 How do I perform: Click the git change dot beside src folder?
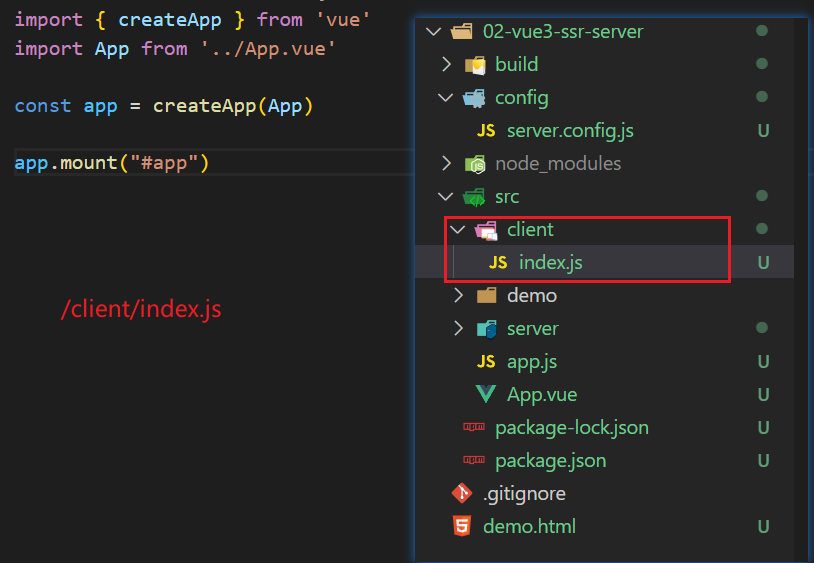tap(762, 196)
